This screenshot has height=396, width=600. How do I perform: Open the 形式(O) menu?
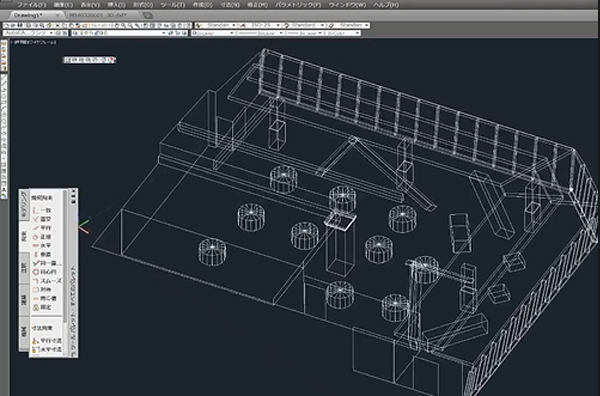pos(143,5)
